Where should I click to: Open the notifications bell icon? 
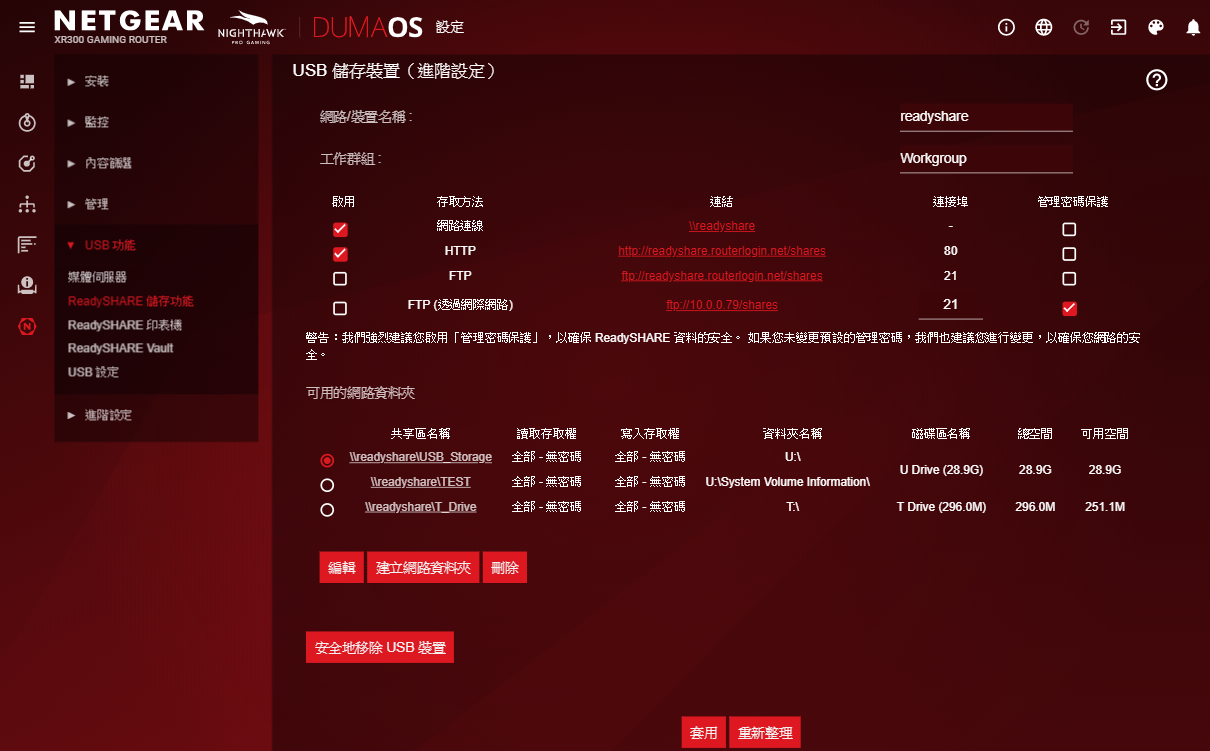[1193, 27]
